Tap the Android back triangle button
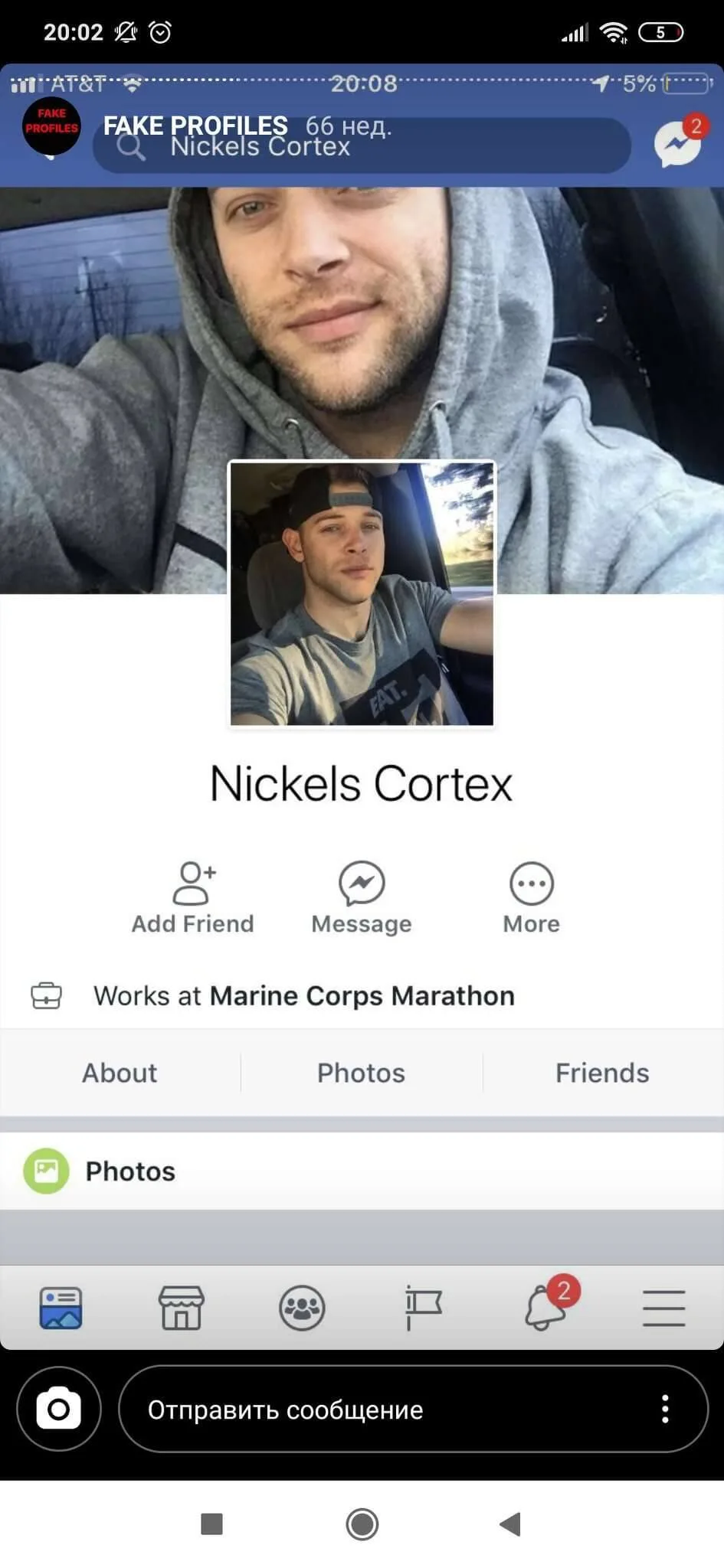The width and height of the screenshot is (724, 1568). 510,1524
